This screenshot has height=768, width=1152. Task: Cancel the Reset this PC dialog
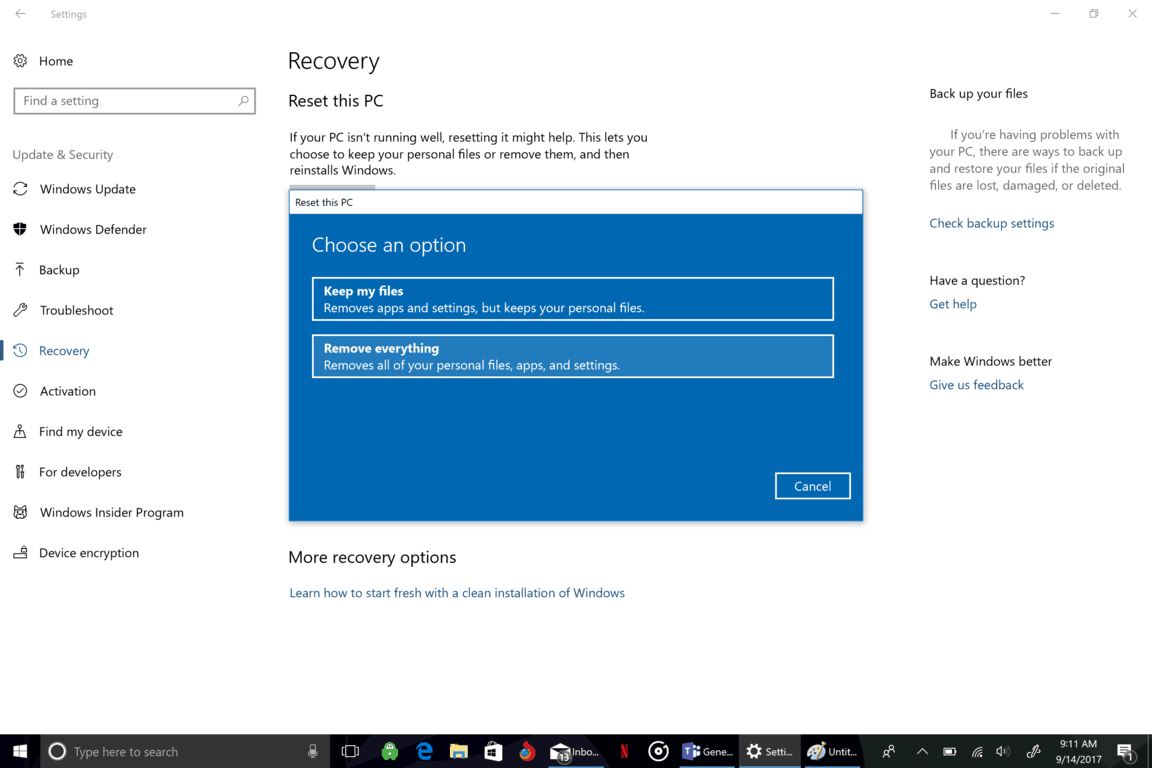click(x=813, y=486)
